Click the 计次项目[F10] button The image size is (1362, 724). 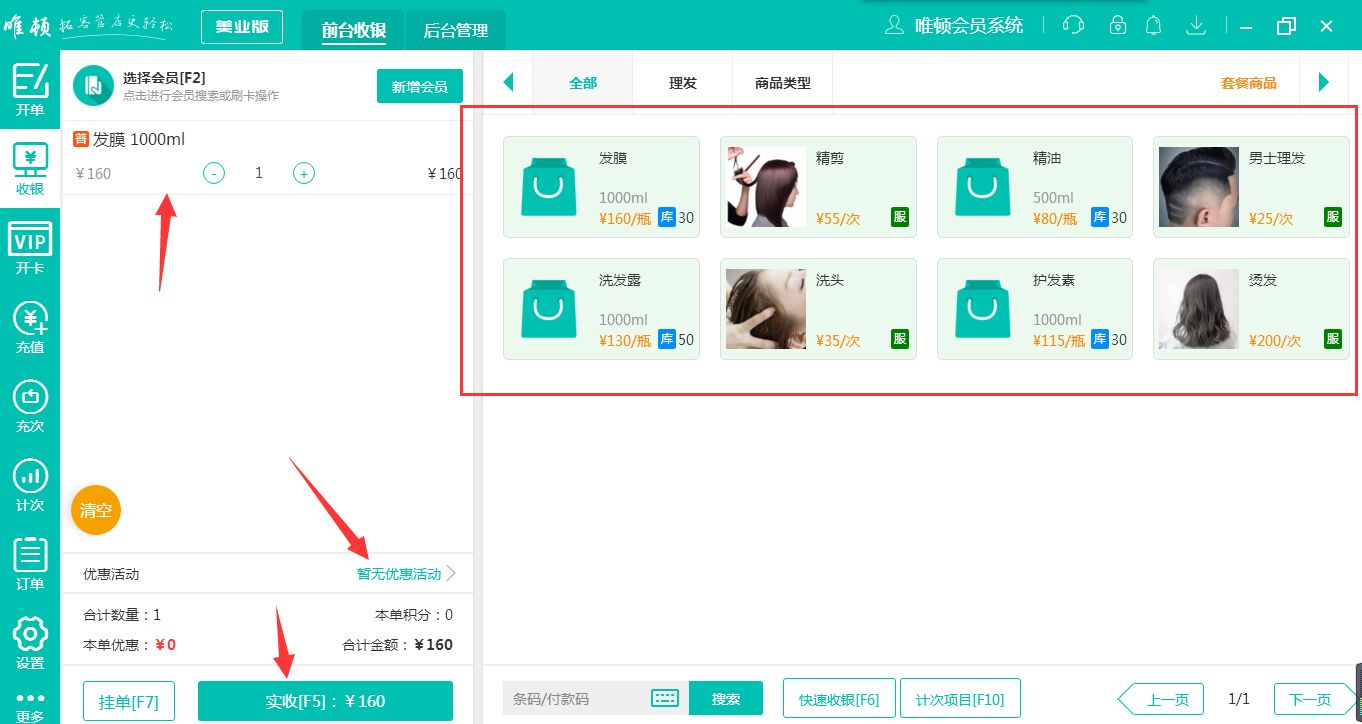coord(962,699)
